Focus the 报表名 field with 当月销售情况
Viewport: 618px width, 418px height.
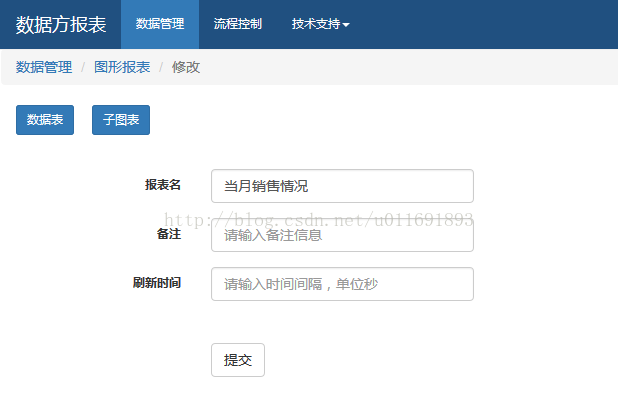342,186
